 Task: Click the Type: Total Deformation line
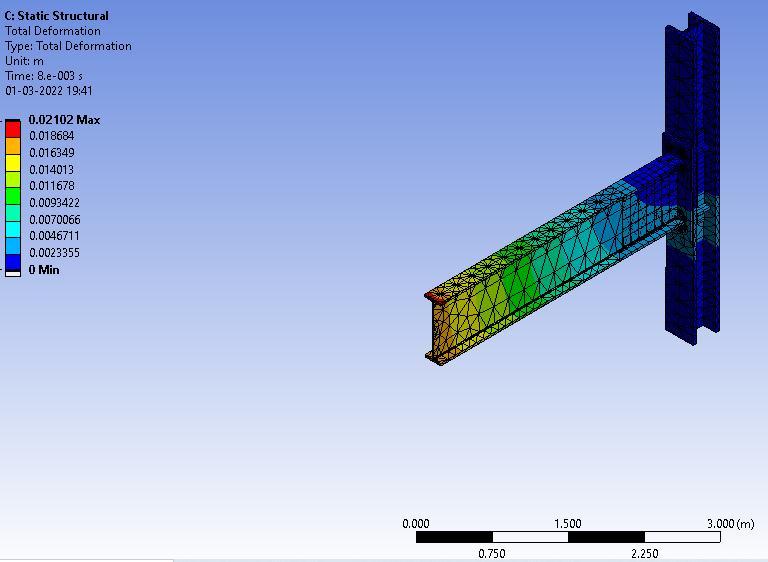click(68, 46)
